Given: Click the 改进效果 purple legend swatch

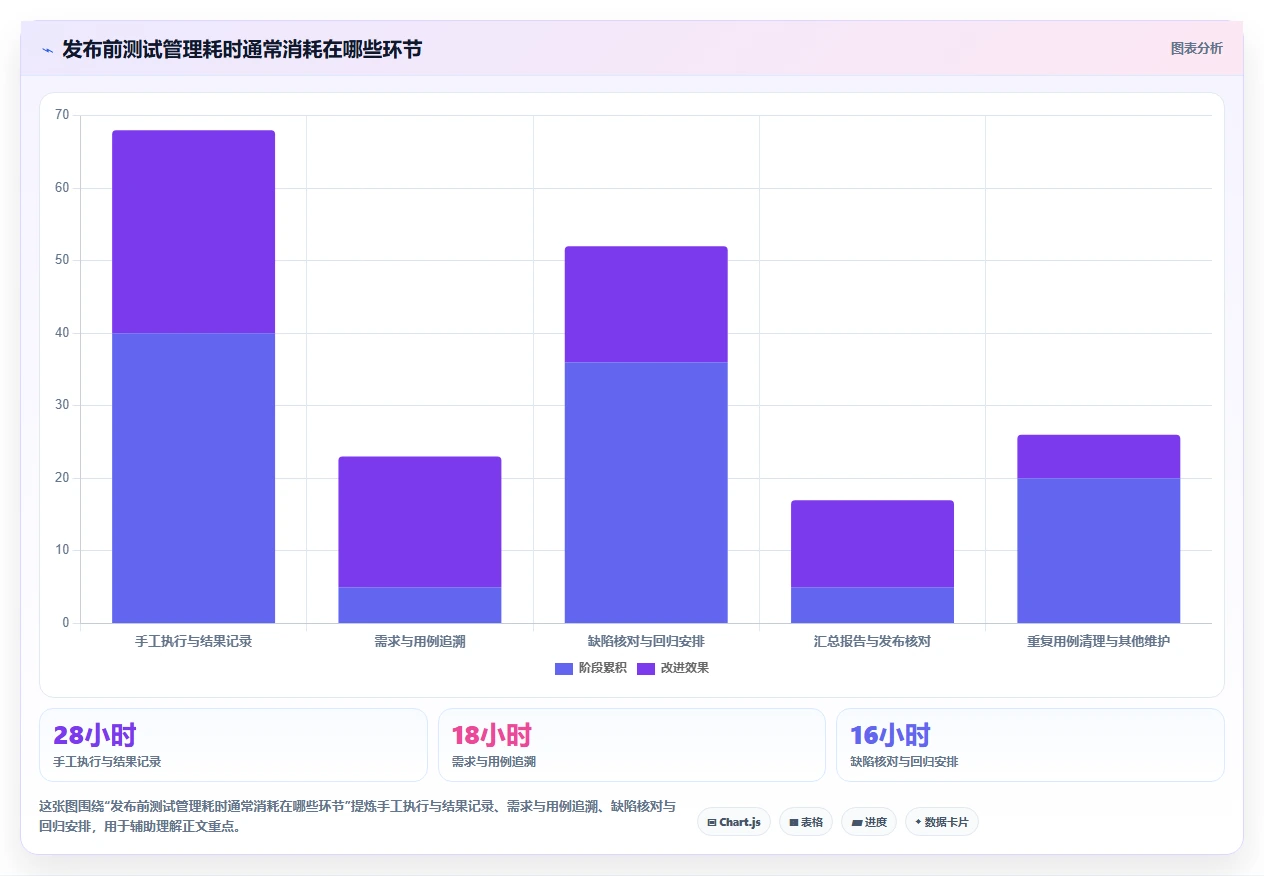Looking at the screenshot, I should tap(646, 668).
